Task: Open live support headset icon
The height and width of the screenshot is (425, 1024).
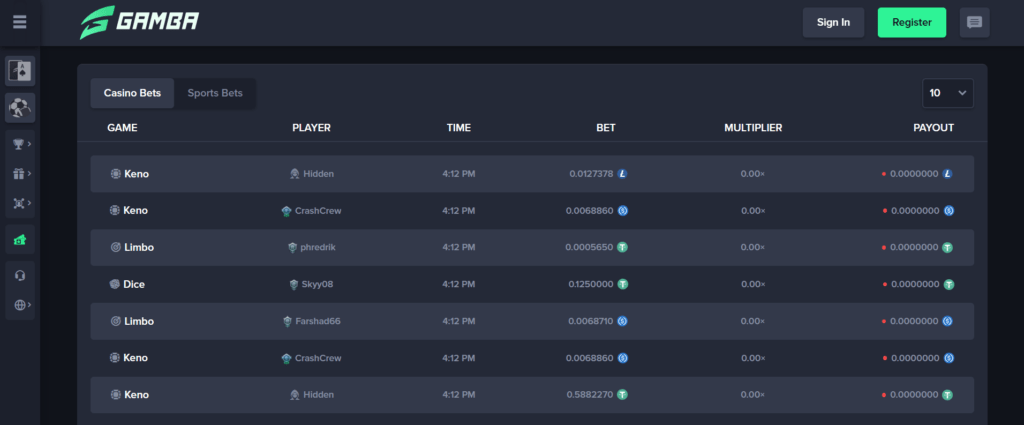Action: tap(20, 276)
